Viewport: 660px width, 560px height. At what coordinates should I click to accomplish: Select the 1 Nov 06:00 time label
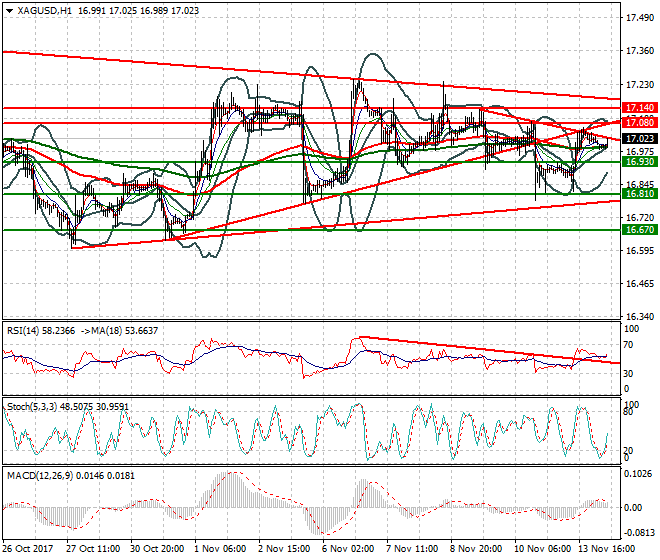coord(220,549)
